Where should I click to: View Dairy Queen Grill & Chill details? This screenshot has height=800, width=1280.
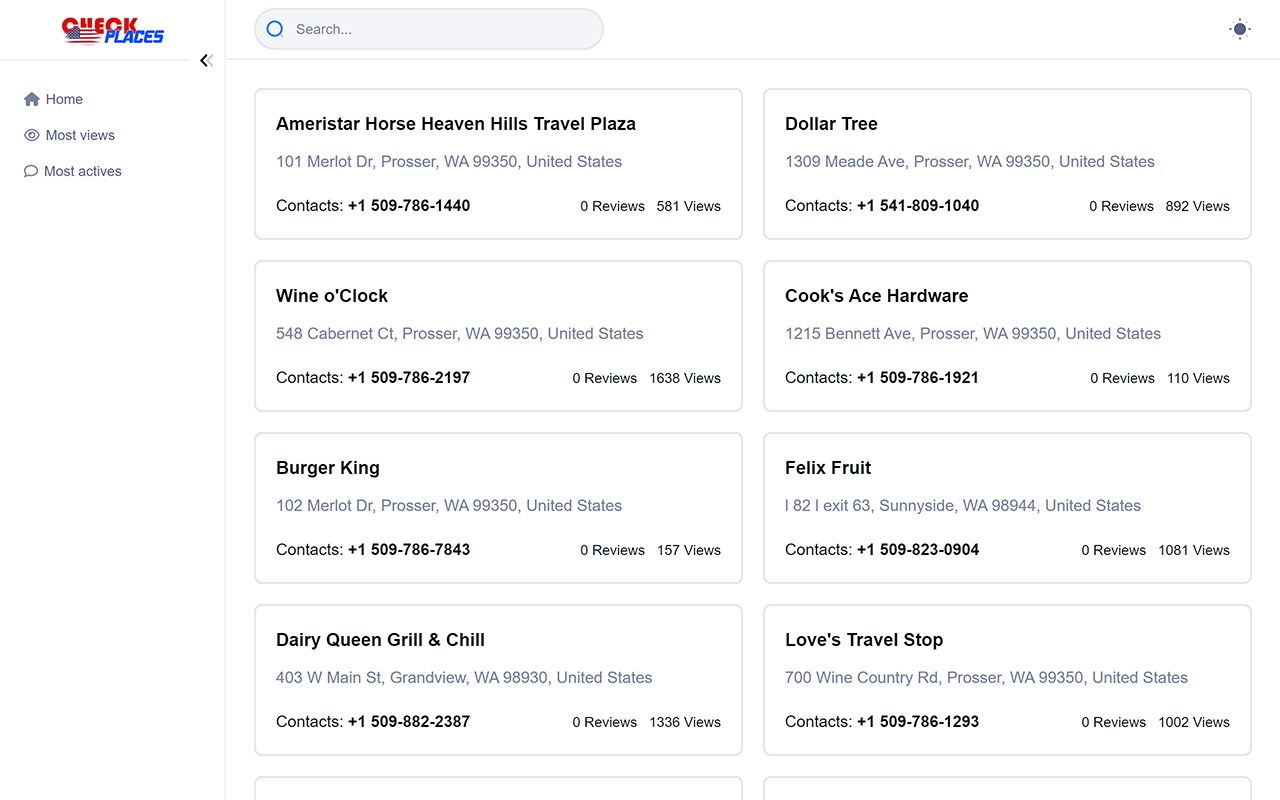(x=380, y=640)
